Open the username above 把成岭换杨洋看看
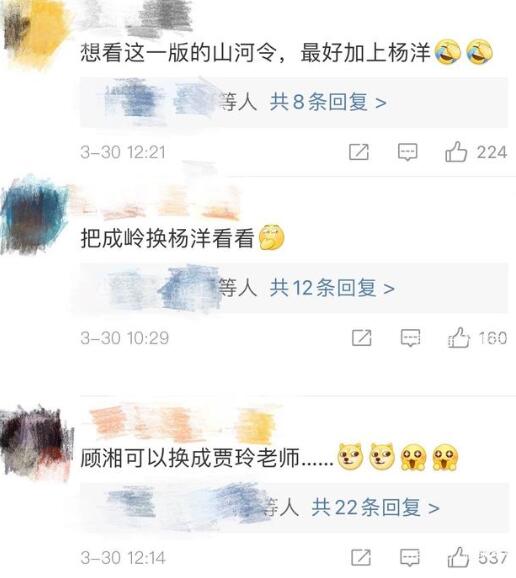Image resolution: width=516 pixels, height=578 pixels. (157, 201)
